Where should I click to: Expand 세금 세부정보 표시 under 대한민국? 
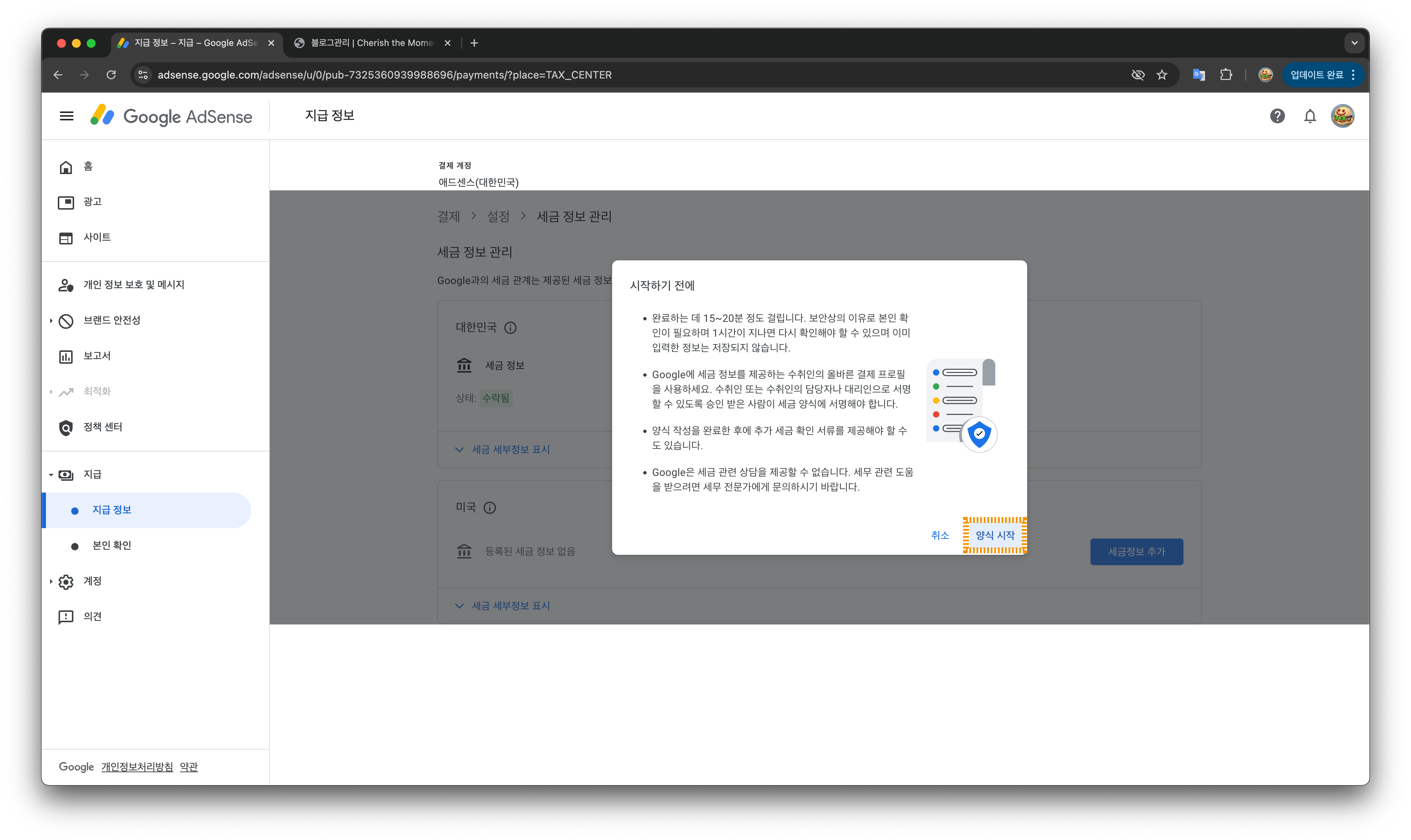pyautogui.click(x=503, y=449)
